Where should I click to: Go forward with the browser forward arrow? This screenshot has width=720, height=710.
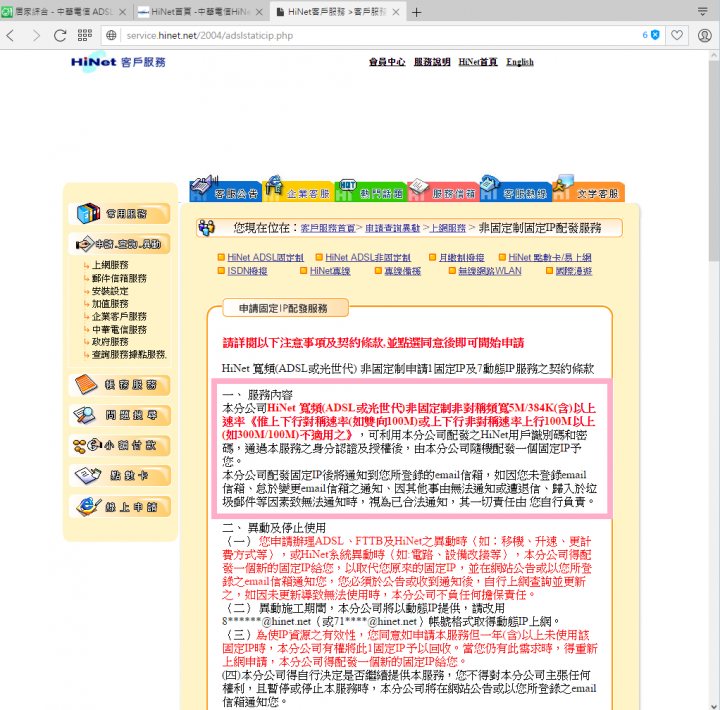pos(36,35)
